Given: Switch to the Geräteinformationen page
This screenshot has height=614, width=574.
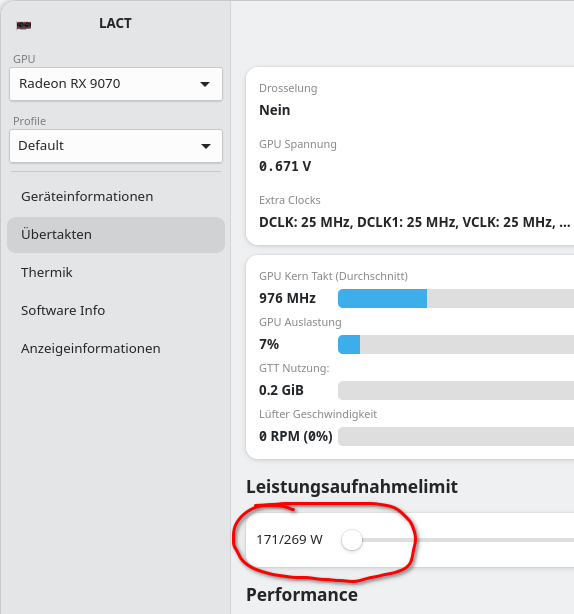Looking at the screenshot, I should click(x=116, y=196).
